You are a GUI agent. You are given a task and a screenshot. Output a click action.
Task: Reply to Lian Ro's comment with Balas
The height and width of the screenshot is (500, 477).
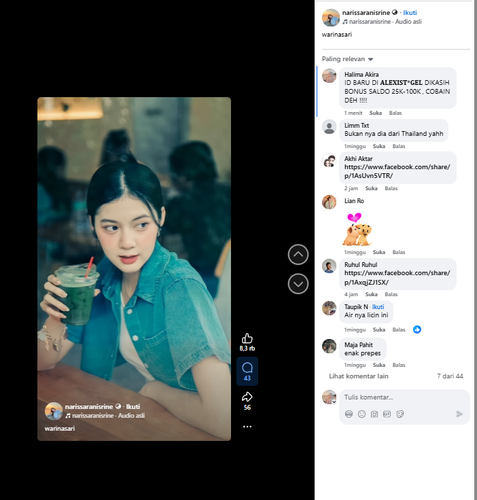pos(399,252)
